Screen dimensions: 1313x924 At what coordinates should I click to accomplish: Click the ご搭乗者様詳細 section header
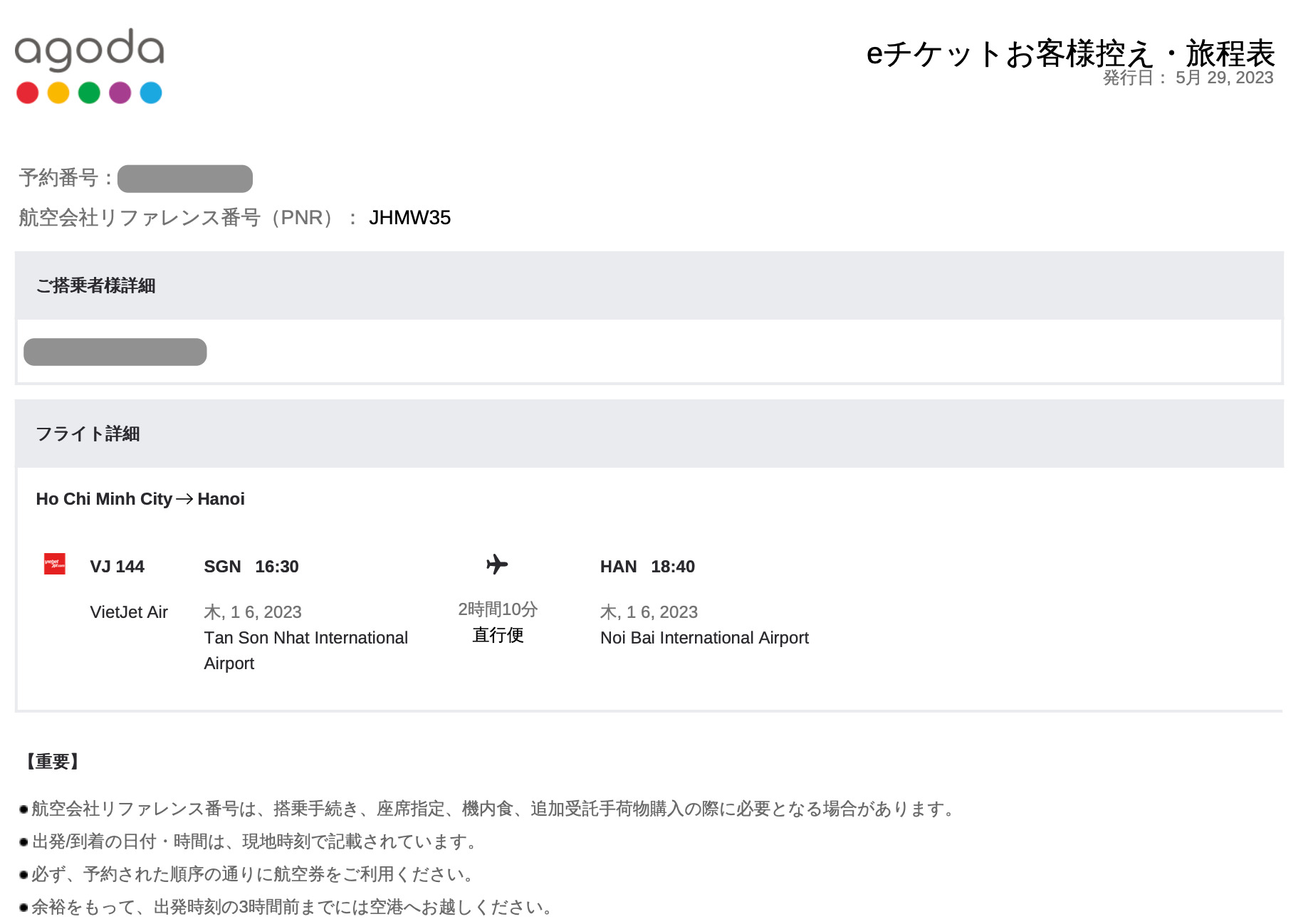95,285
